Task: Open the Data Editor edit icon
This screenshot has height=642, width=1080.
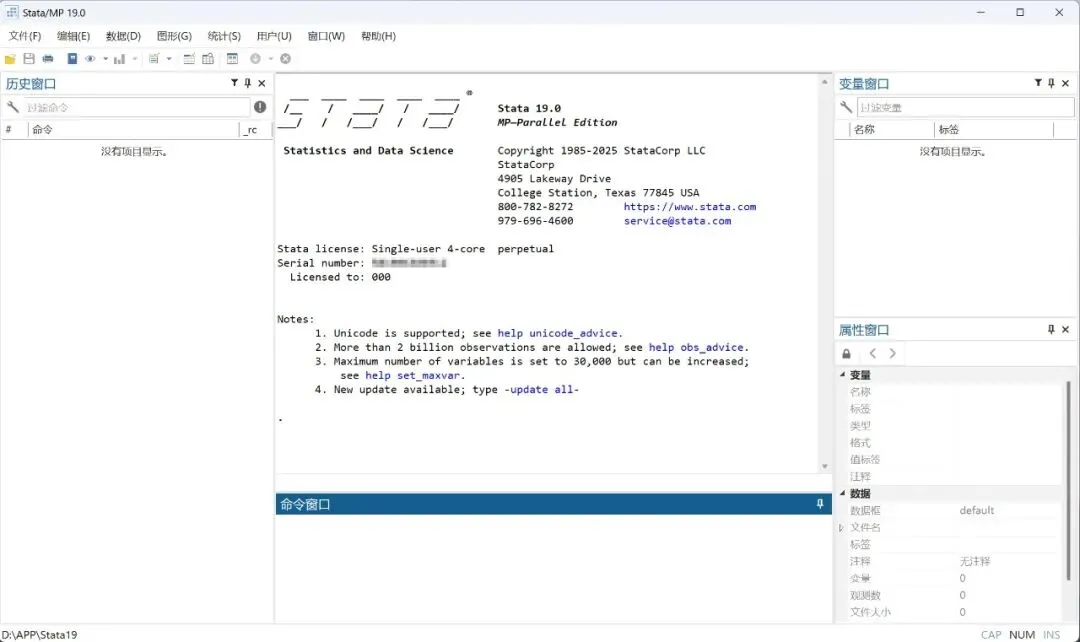Action: click(x=189, y=59)
